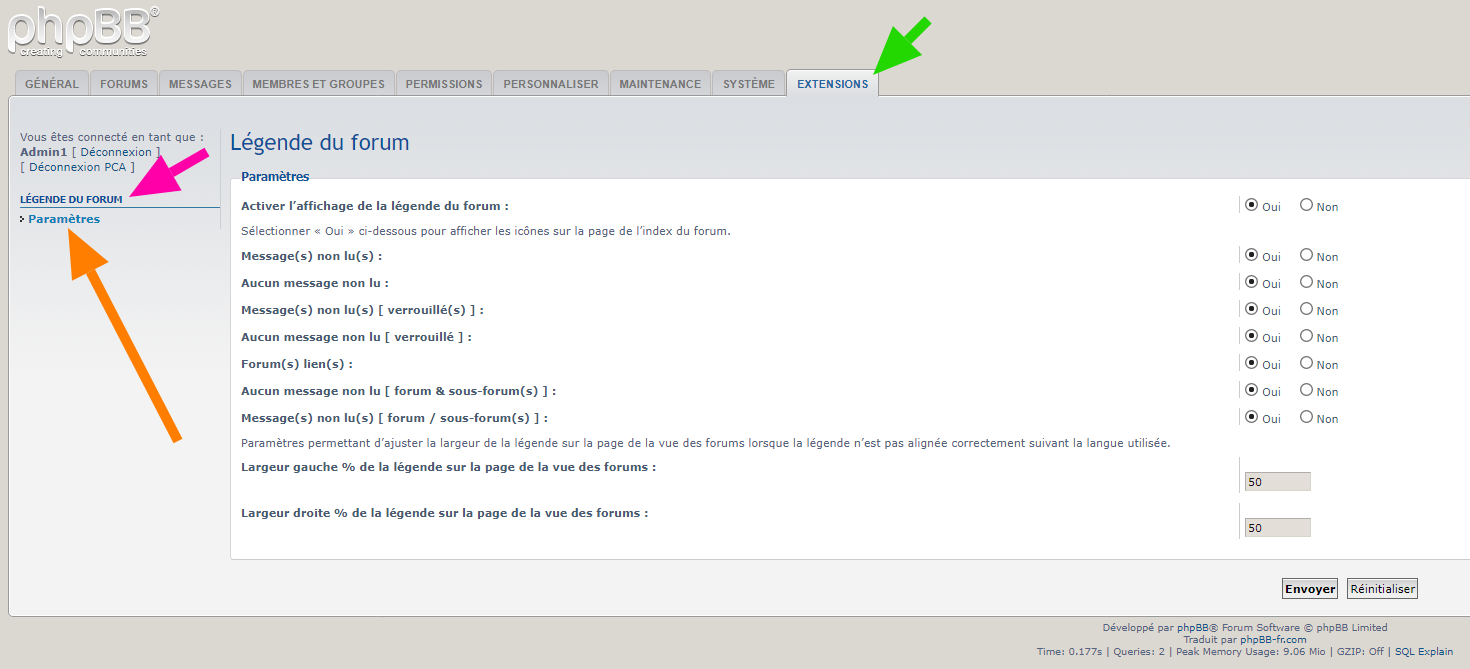Go to the Maintenance tab
1470x669 pixels.
660,84
